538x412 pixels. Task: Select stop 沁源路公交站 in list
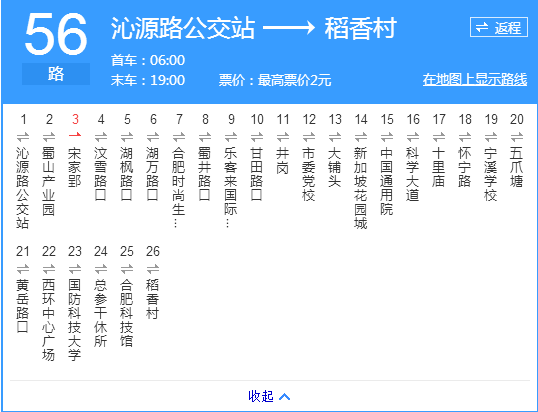23,188
